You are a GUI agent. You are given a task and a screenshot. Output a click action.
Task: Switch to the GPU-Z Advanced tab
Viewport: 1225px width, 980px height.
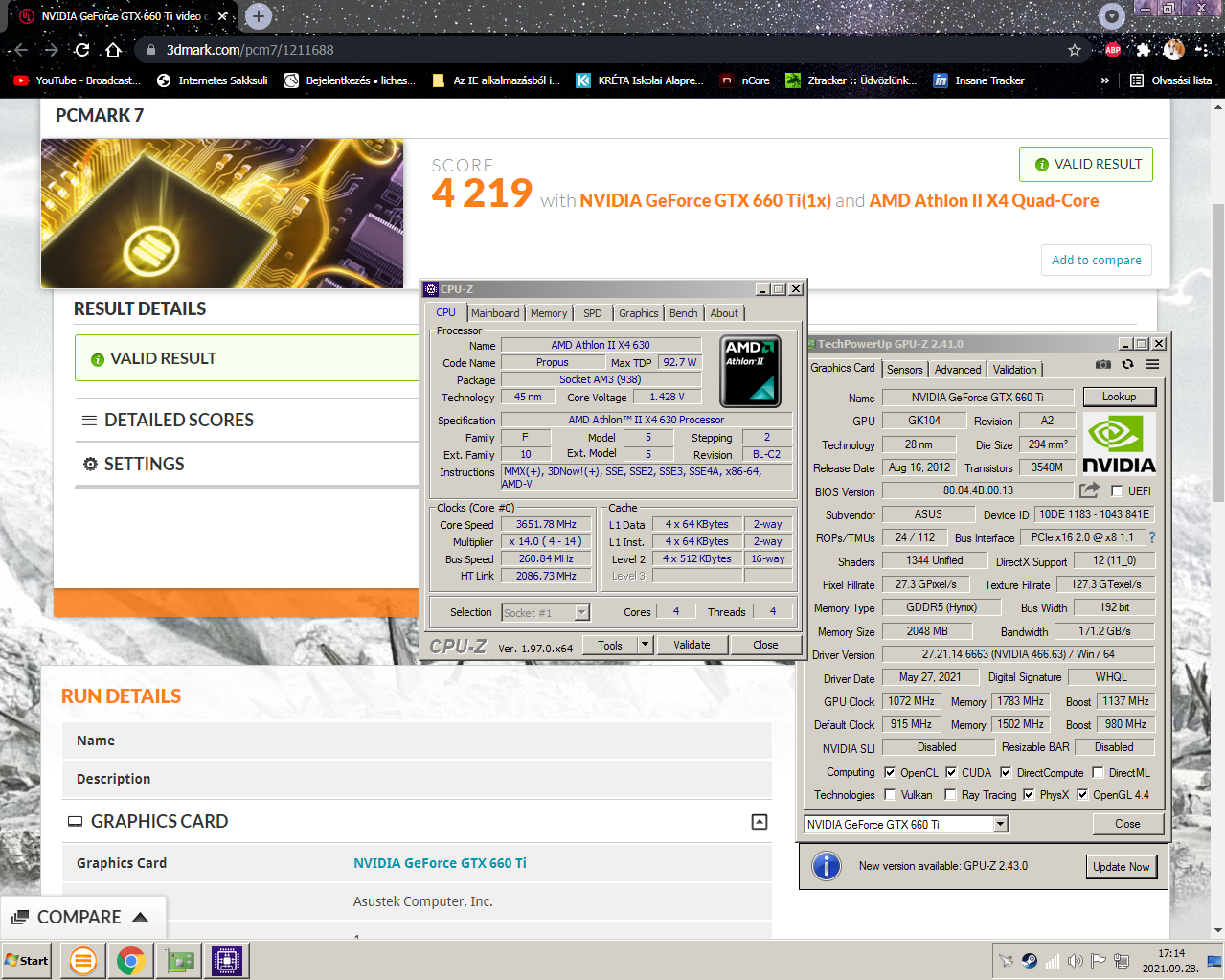(958, 369)
